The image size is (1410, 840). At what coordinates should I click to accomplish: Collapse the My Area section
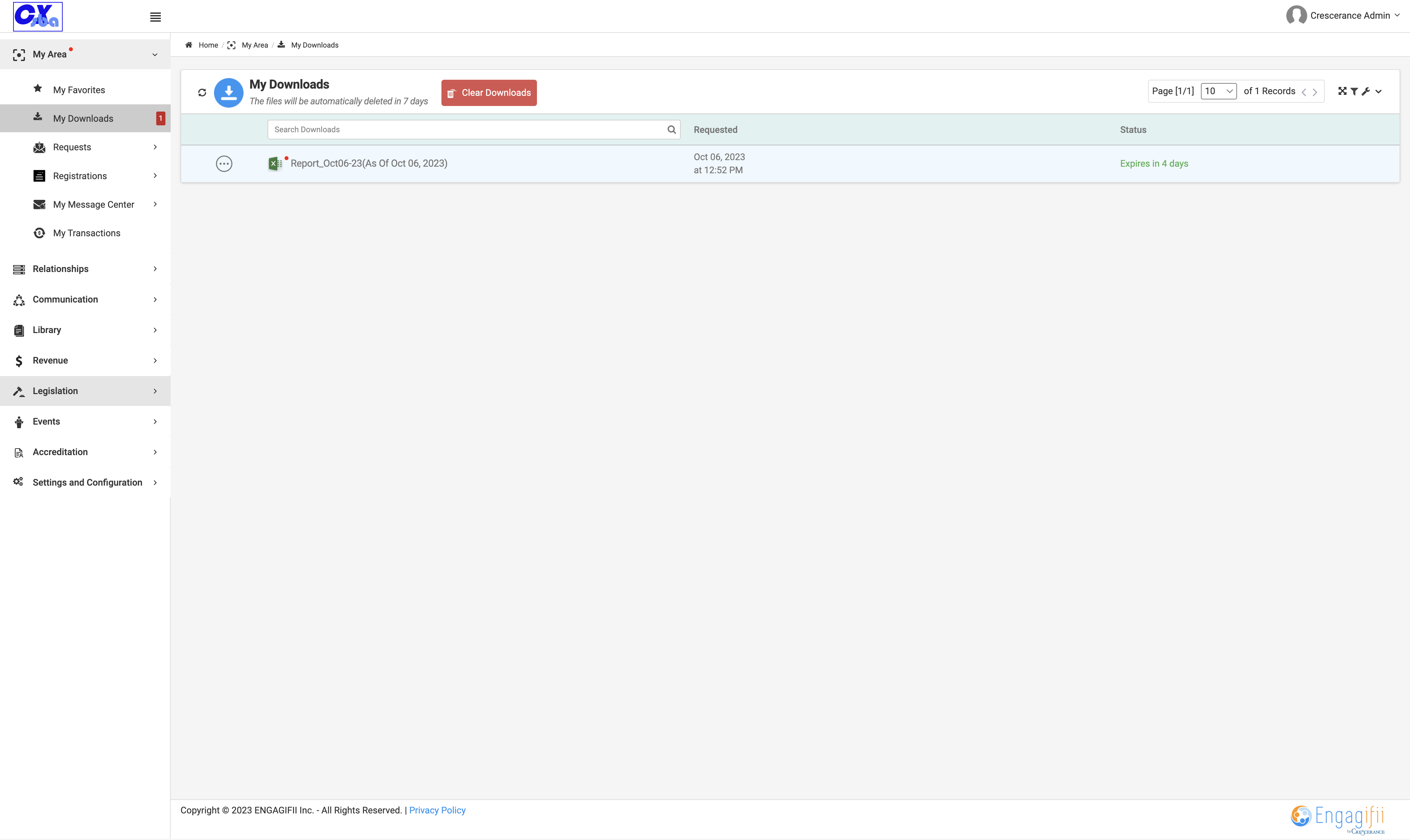point(85,54)
